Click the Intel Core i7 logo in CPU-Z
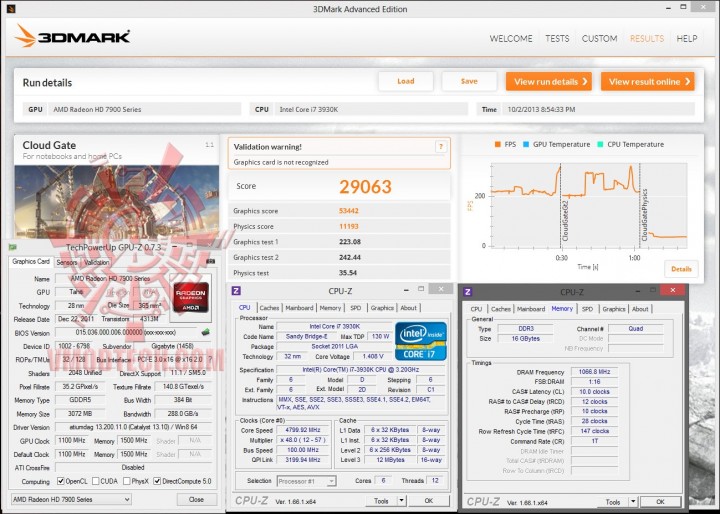Screen dimensions: 720x514 click(421, 341)
